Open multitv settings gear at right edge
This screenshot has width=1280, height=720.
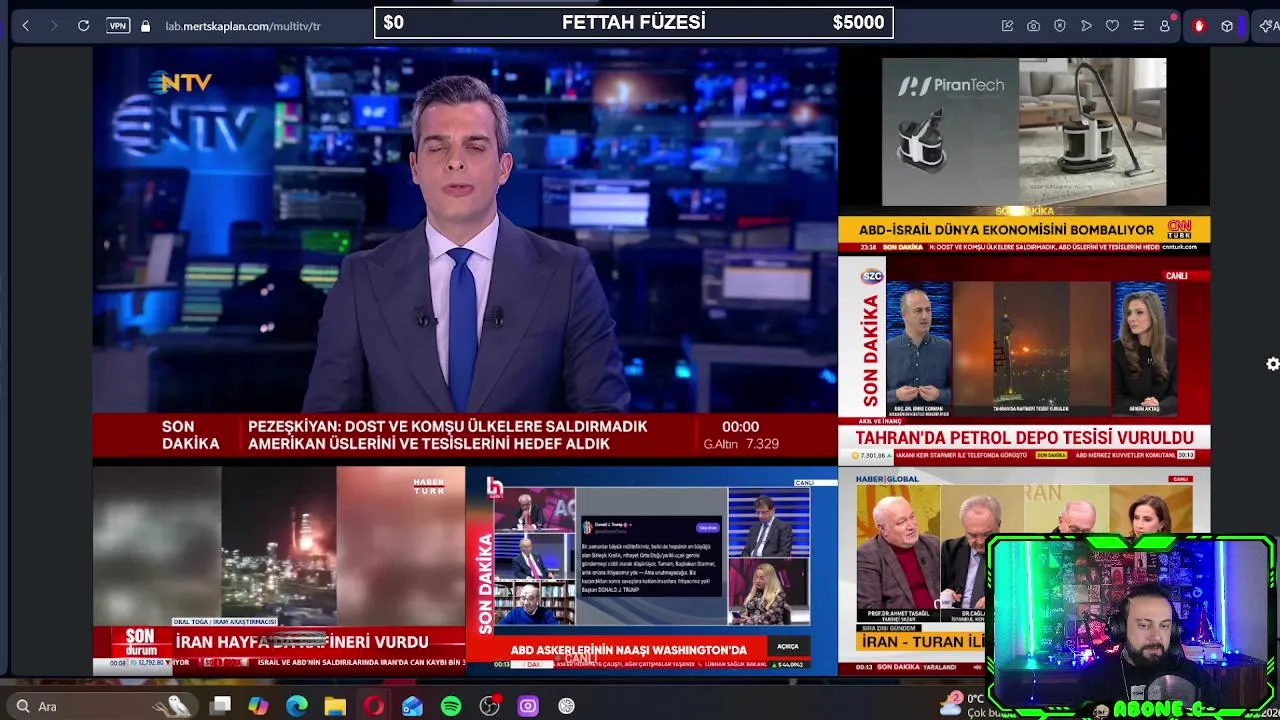click(x=1272, y=364)
